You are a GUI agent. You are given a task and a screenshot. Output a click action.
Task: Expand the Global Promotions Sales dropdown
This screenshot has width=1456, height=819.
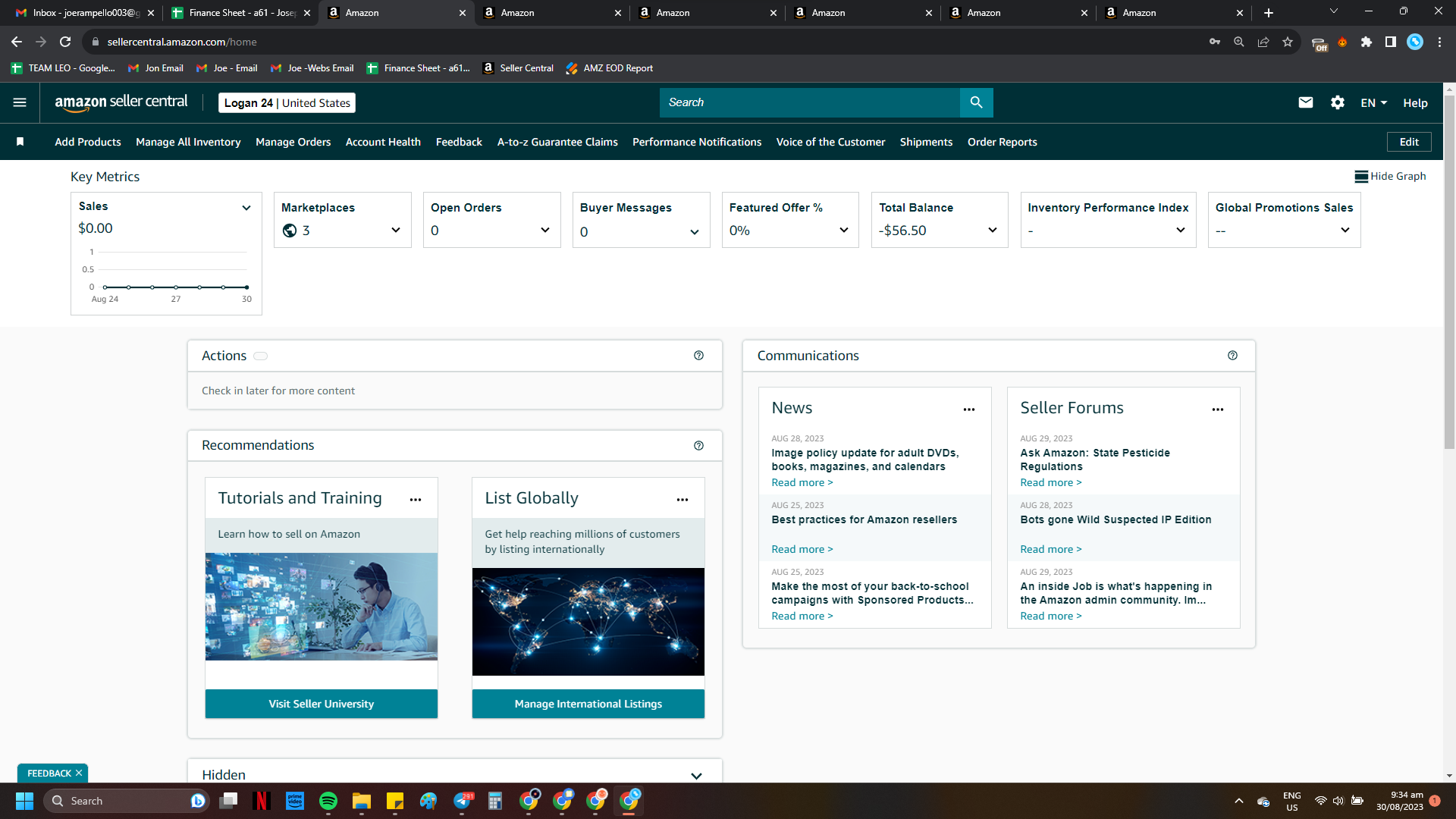(x=1345, y=231)
